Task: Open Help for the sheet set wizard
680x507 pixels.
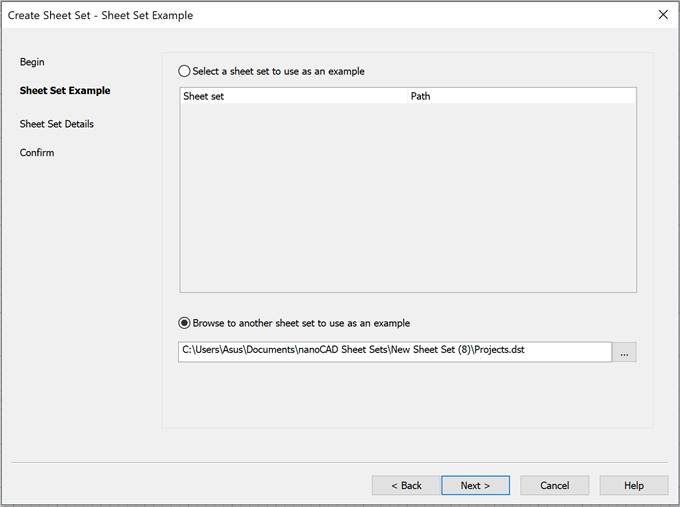Action: pos(634,485)
